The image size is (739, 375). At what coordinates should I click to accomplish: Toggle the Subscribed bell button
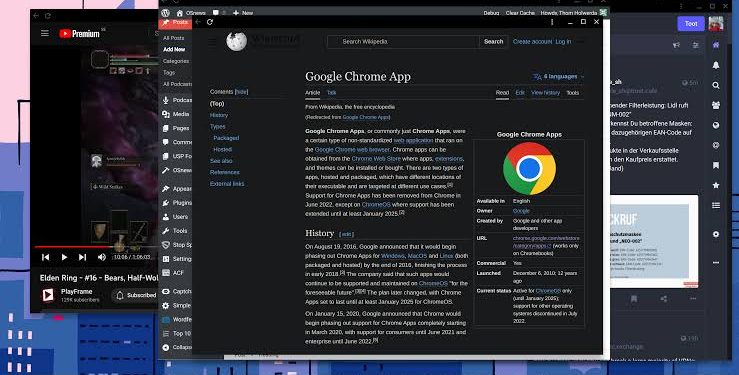136,295
